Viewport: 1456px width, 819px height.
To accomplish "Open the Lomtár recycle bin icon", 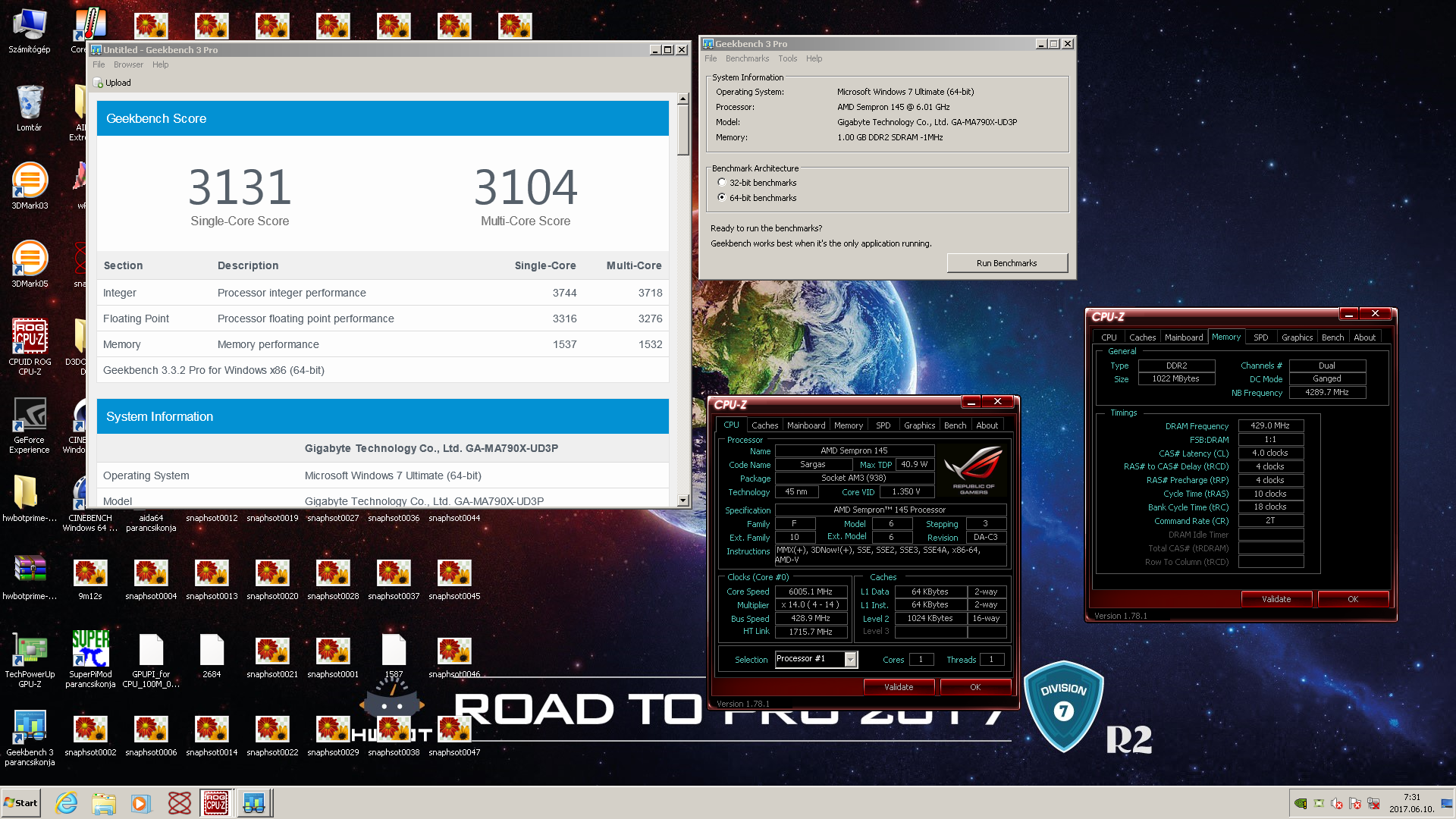I will pyautogui.click(x=30, y=108).
